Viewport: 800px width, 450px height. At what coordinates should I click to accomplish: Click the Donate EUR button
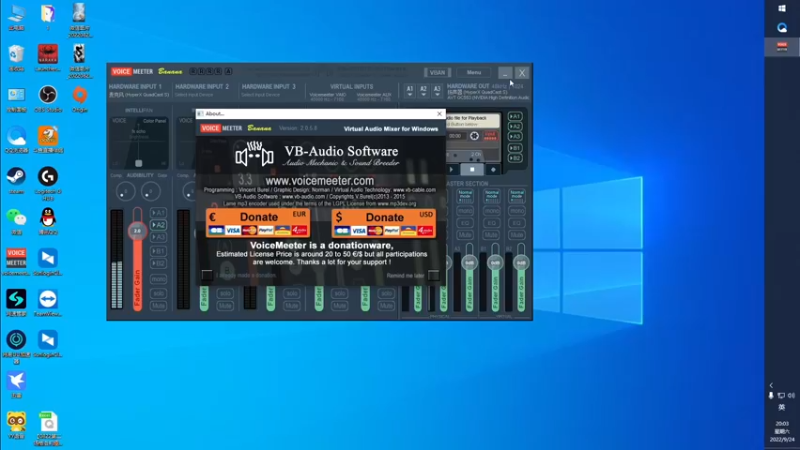pyautogui.click(x=258, y=223)
